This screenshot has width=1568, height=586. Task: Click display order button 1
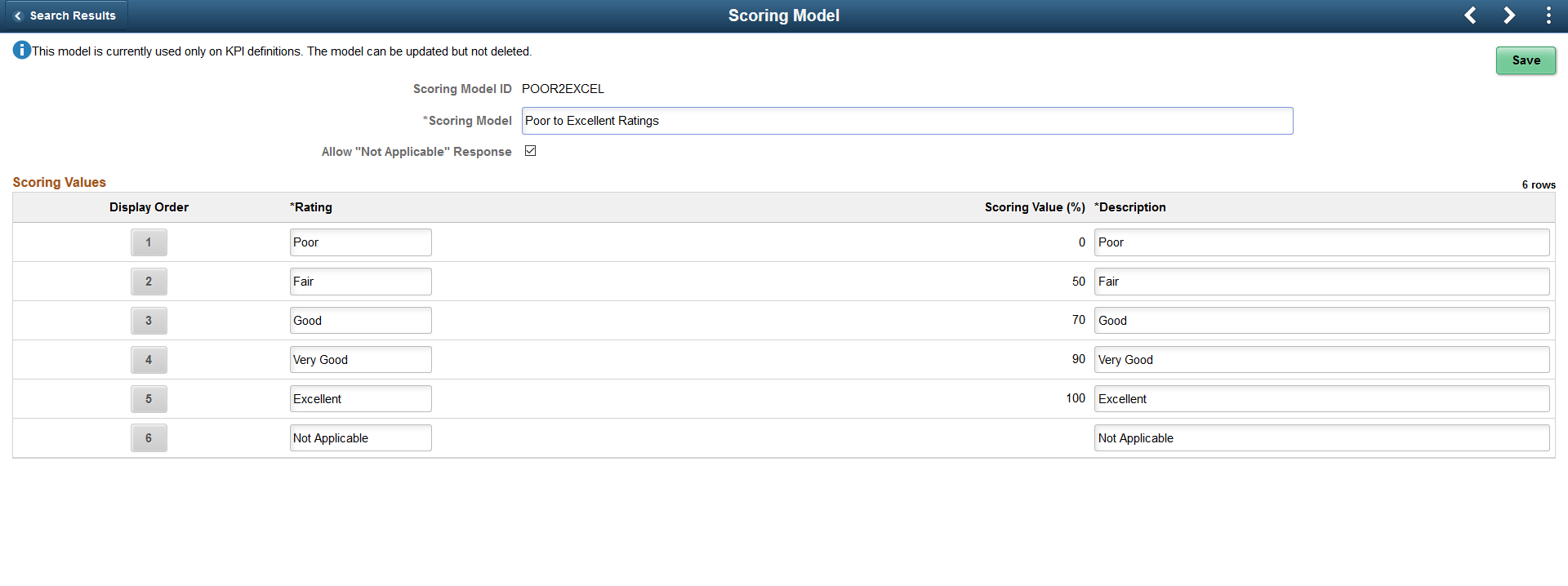click(x=149, y=242)
